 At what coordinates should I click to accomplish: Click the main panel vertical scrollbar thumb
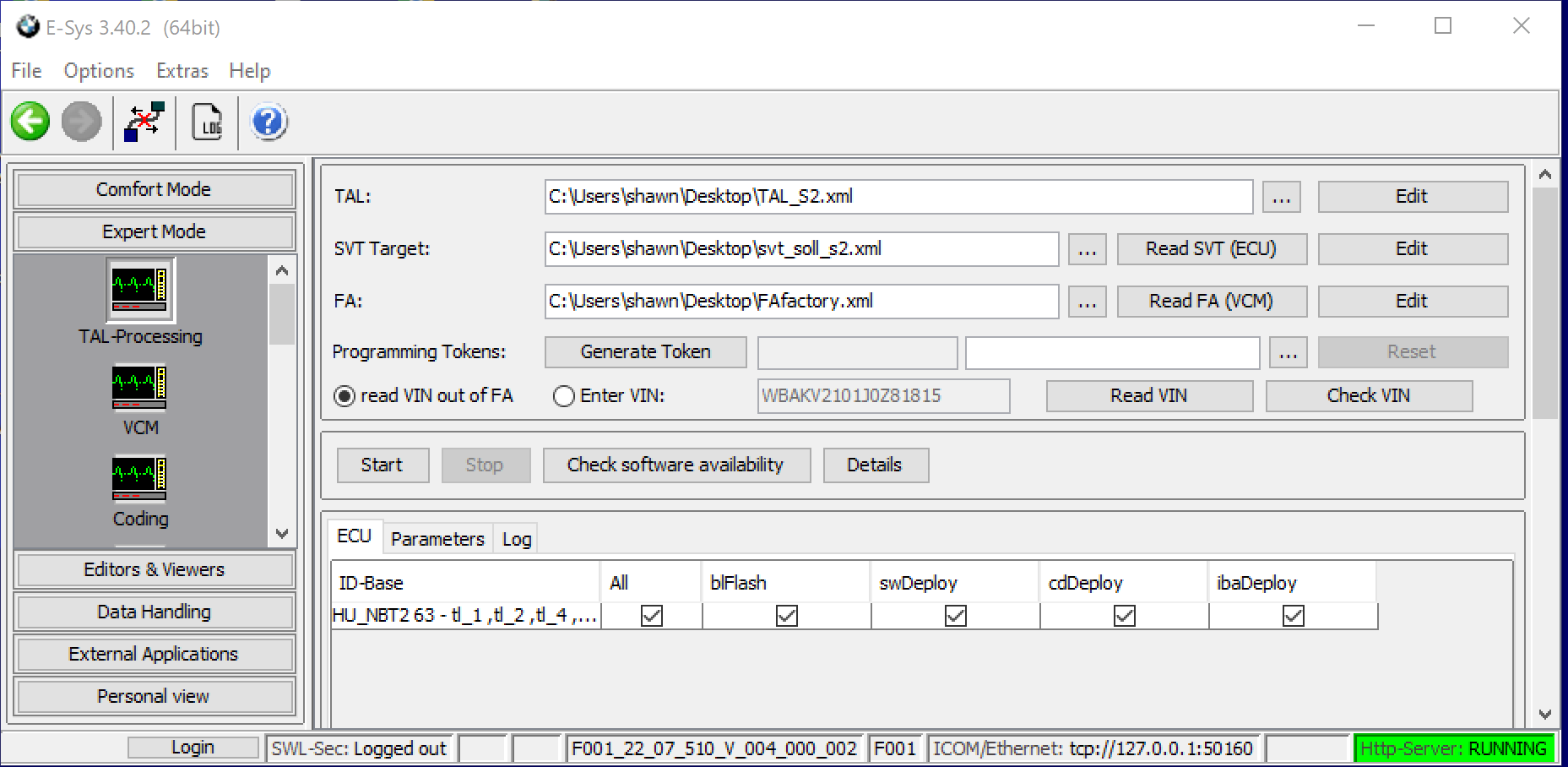(x=1545, y=302)
